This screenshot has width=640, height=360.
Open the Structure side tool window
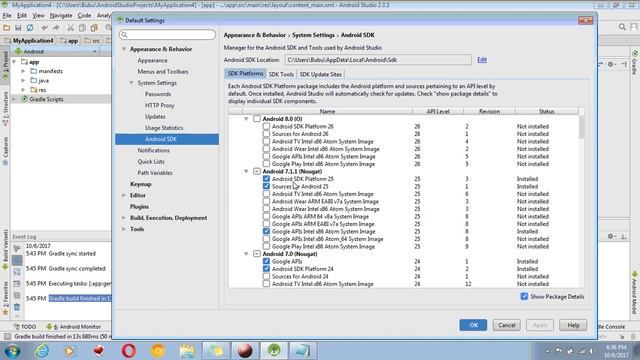click(5, 109)
